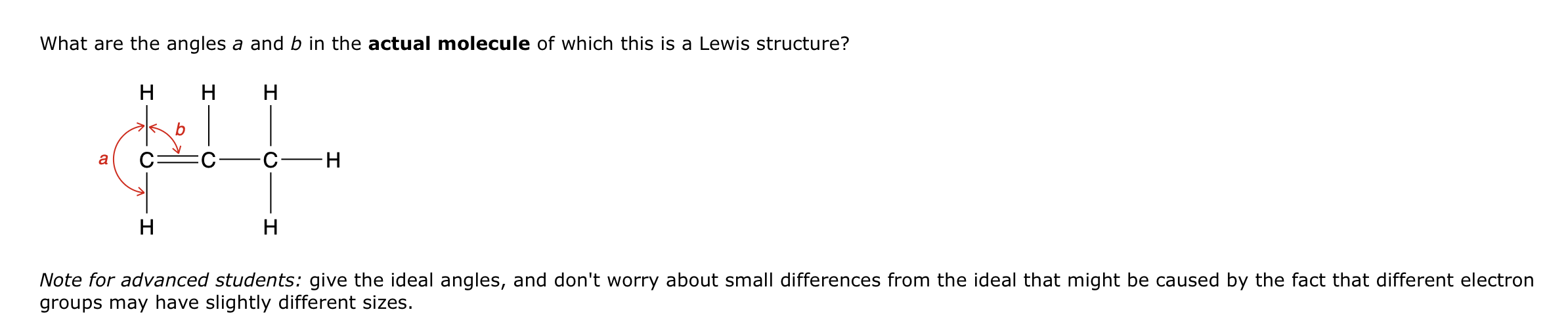This screenshot has width=1568, height=318.
Task: Click the carbon-carbon single bond
Action: [x=239, y=160]
